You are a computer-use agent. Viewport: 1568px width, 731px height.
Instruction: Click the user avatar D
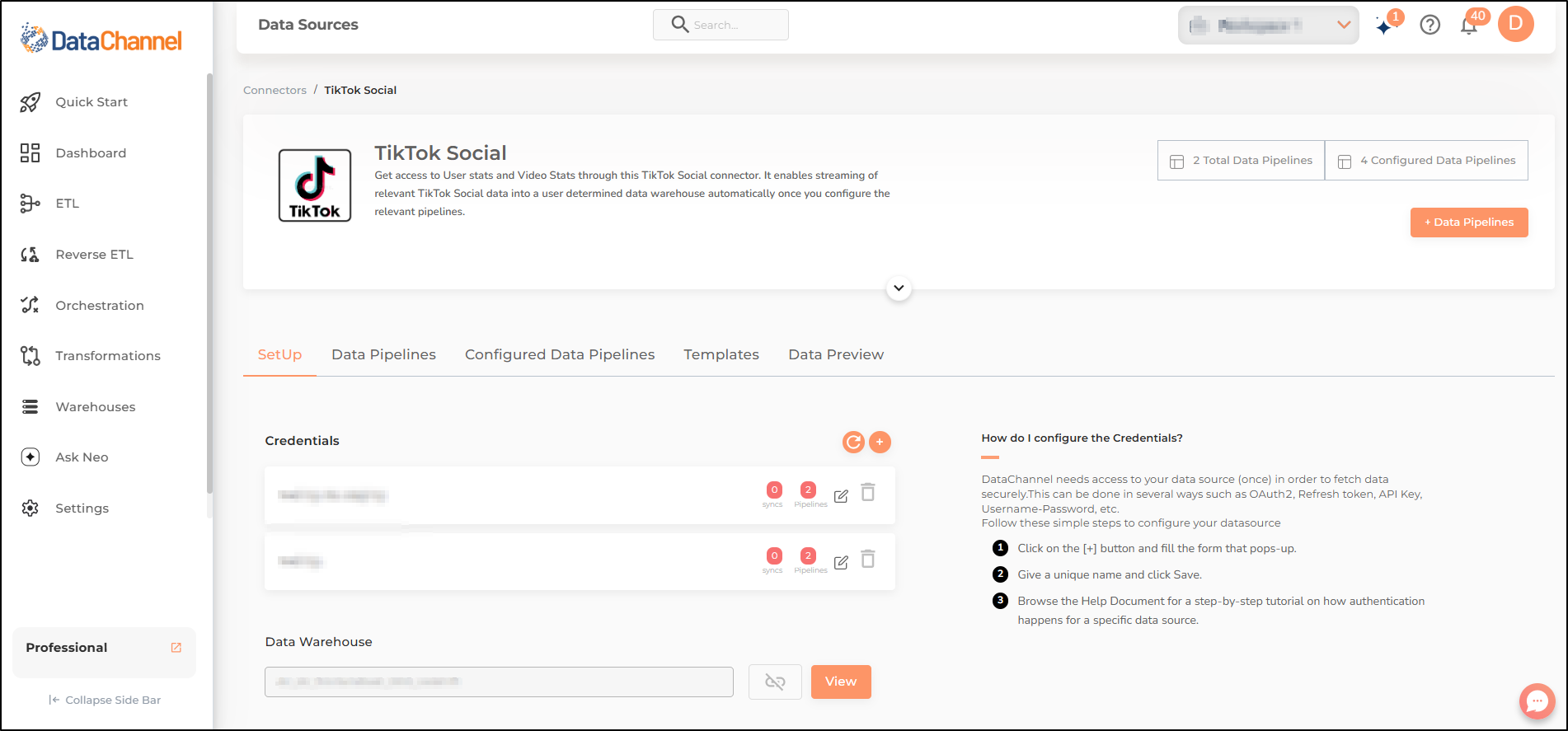coord(1516,24)
